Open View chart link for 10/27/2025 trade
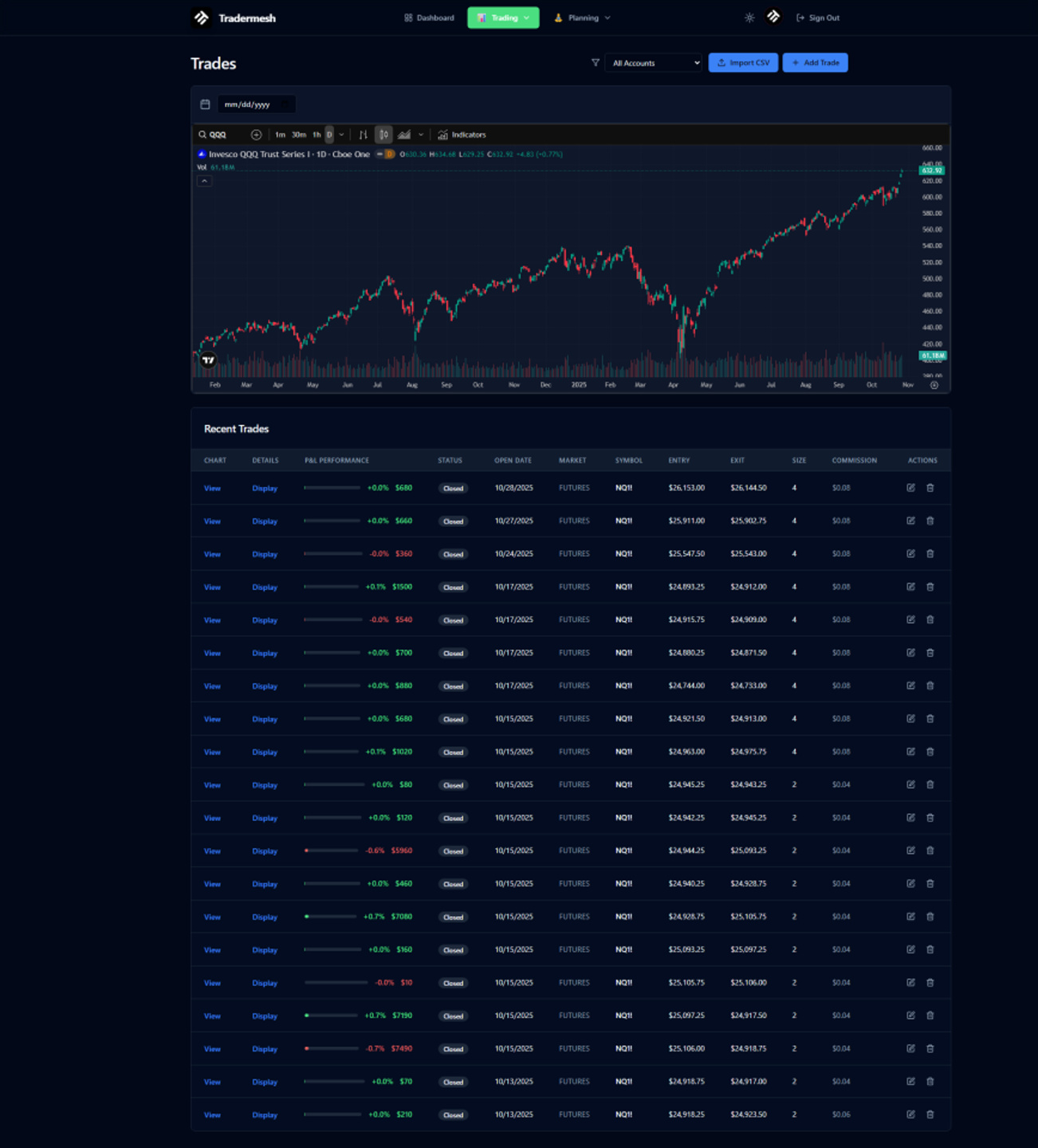 212,521
